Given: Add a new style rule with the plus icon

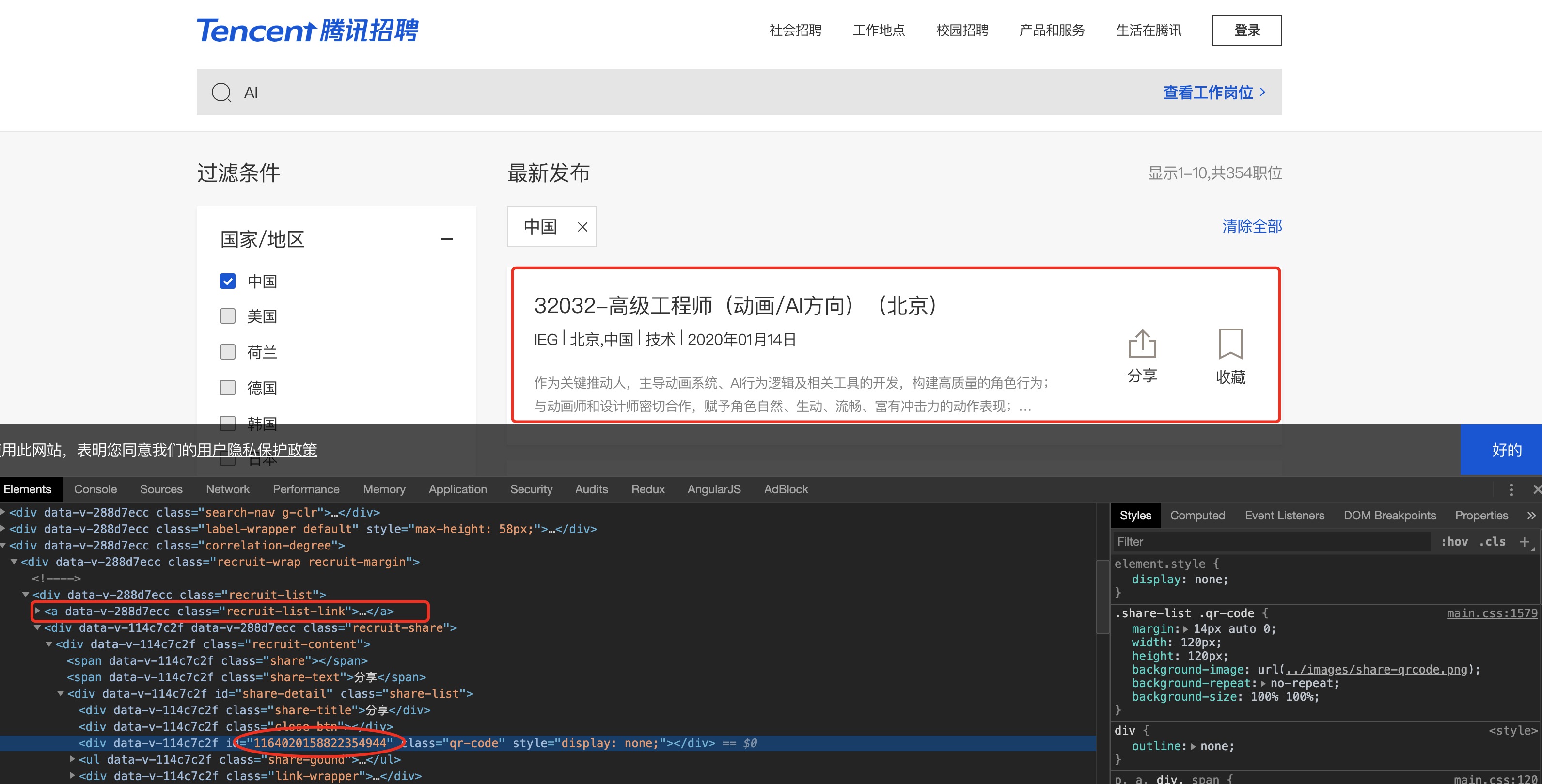Looking at the screenshot, I should 1524,542.
